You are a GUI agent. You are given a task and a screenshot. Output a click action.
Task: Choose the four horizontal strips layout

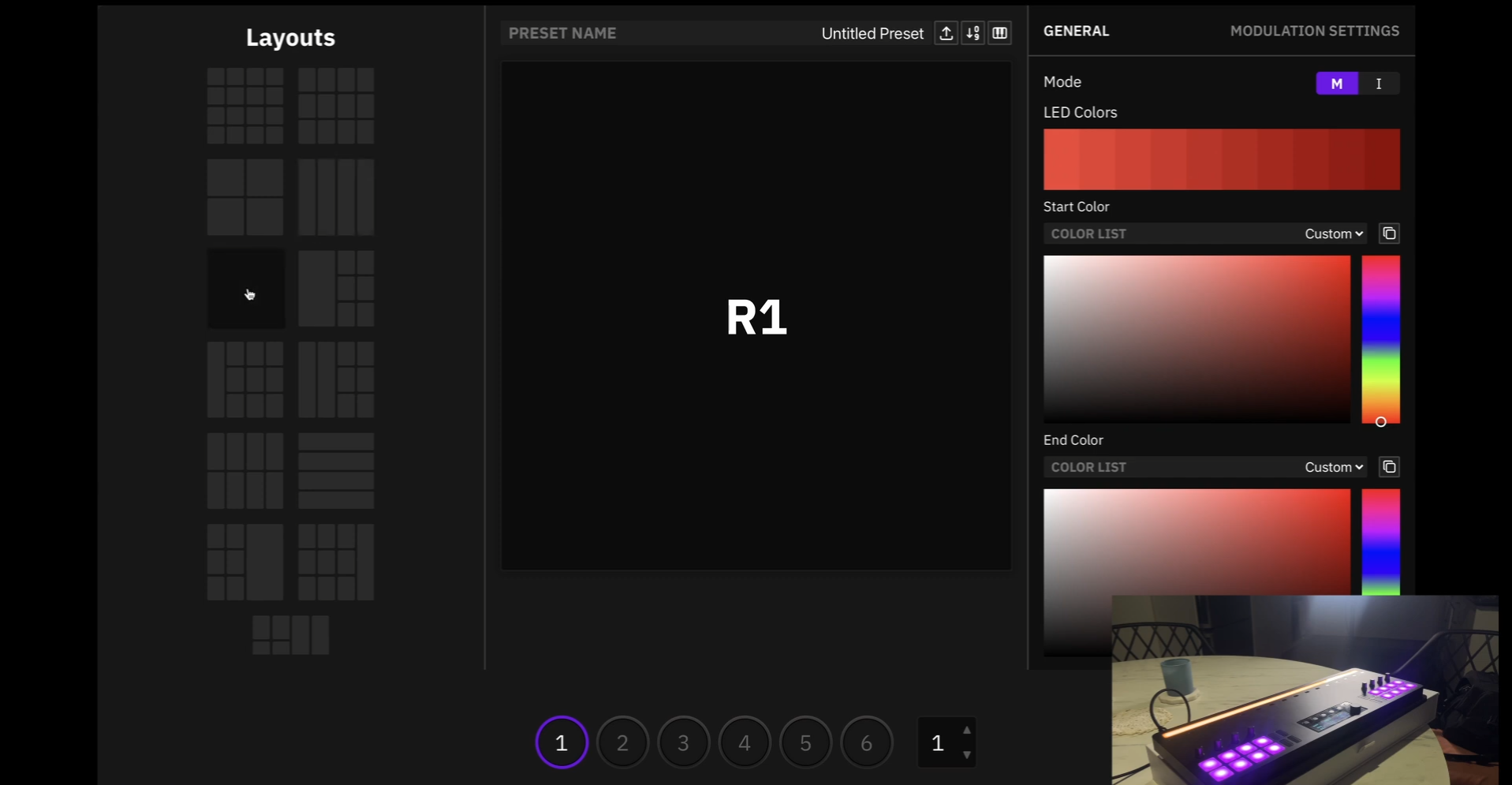[336, 471]
